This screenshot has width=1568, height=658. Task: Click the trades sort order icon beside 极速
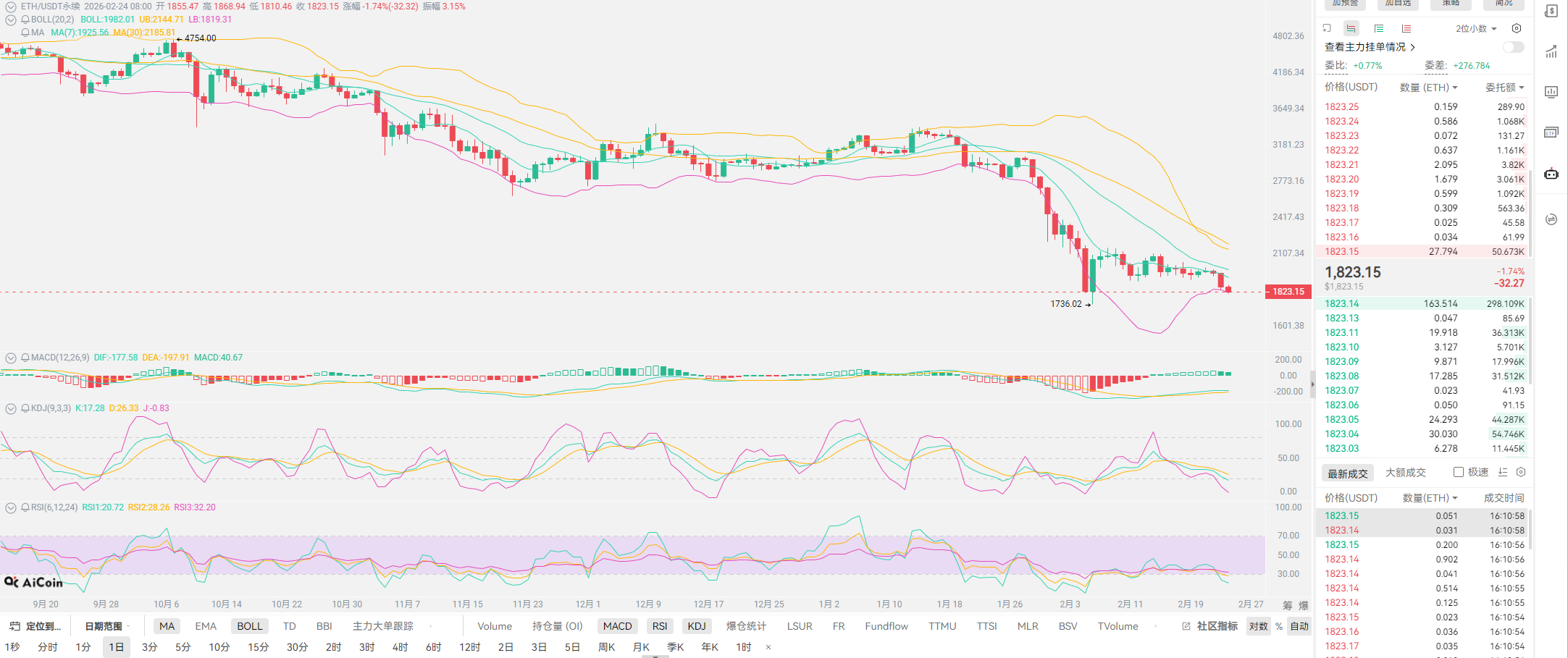click(1503, 472)
